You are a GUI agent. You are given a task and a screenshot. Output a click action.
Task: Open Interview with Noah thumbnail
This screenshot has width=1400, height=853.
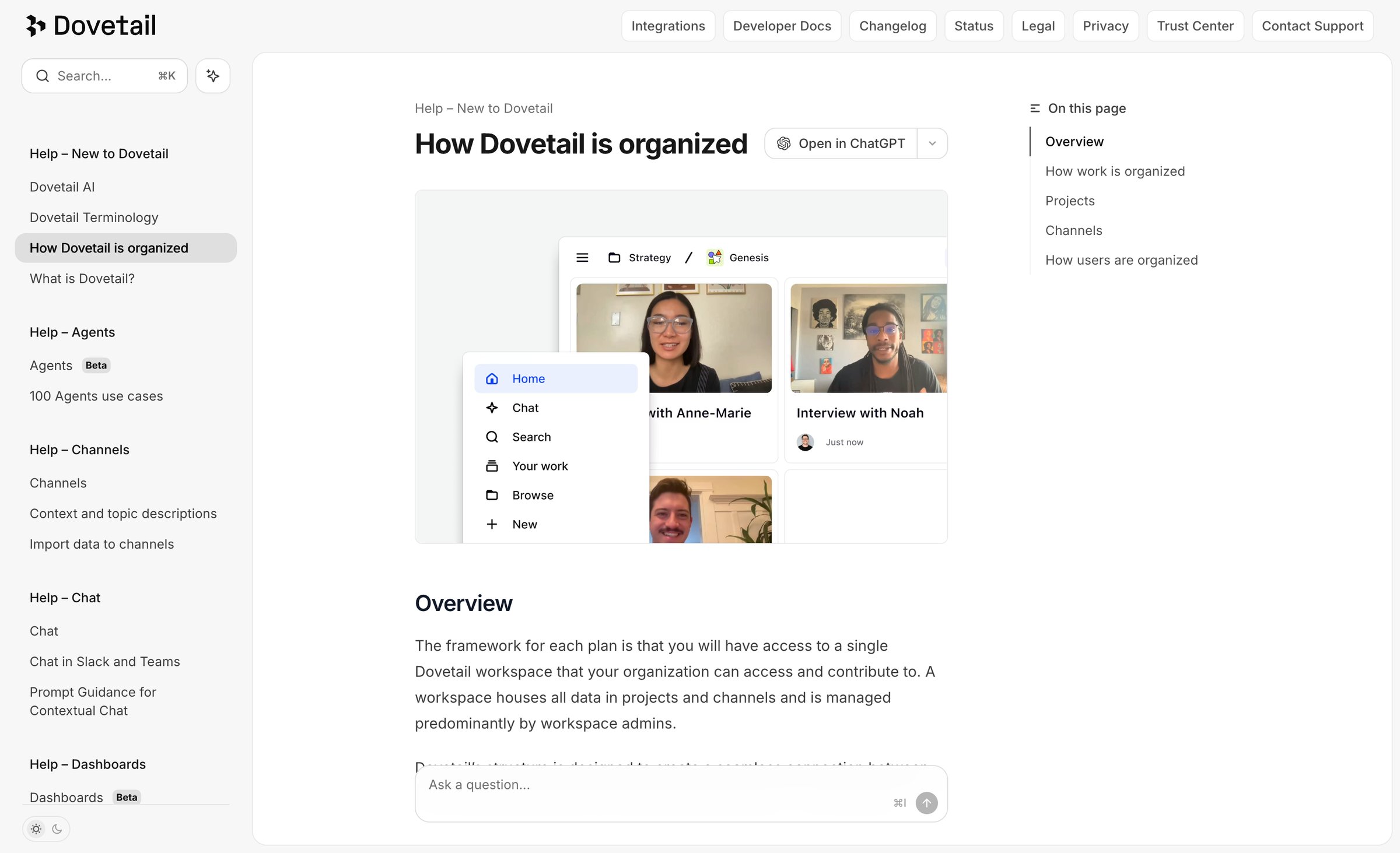pos(869,338)
